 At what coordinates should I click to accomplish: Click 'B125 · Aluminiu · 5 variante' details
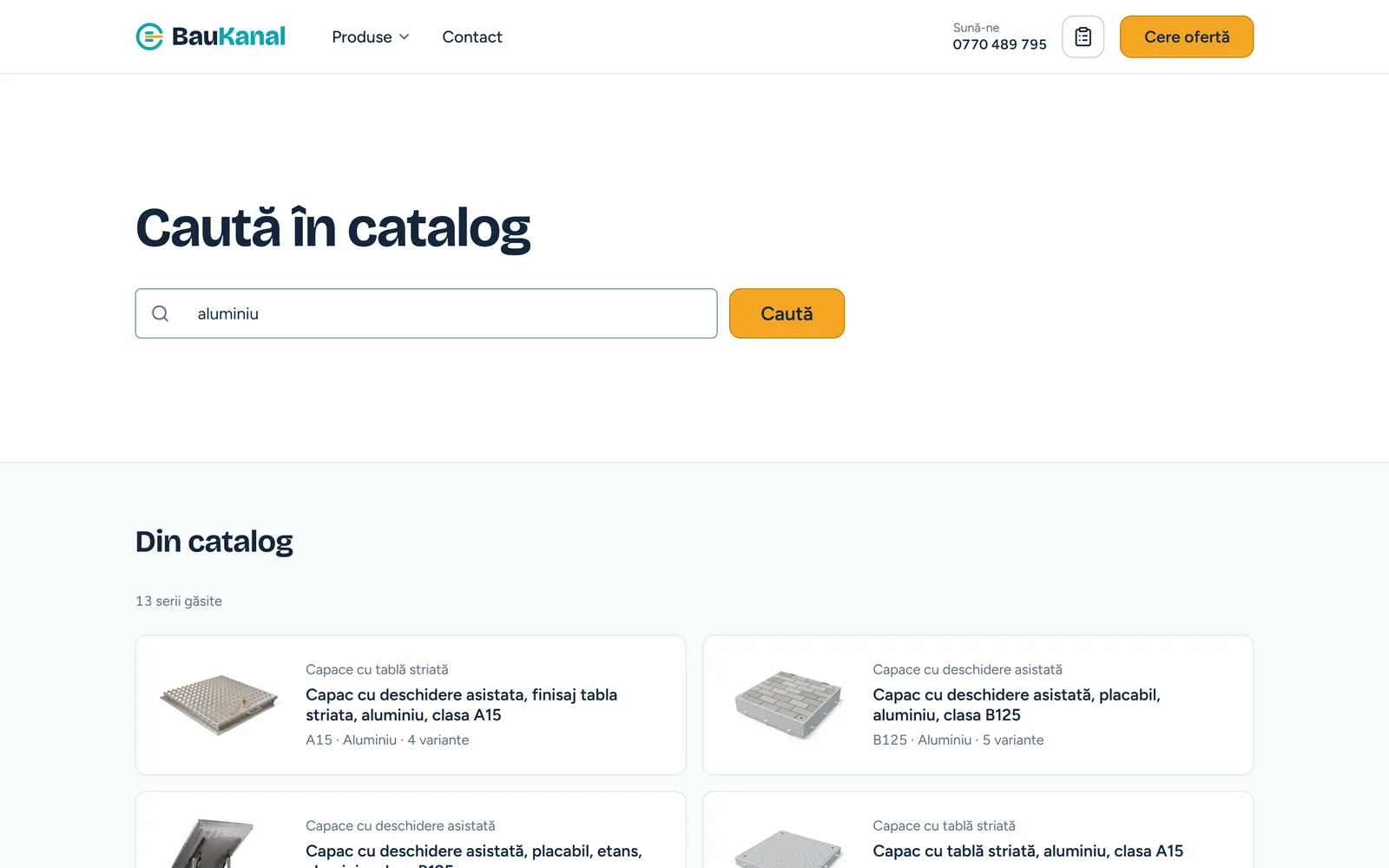(x=958, y=740)
